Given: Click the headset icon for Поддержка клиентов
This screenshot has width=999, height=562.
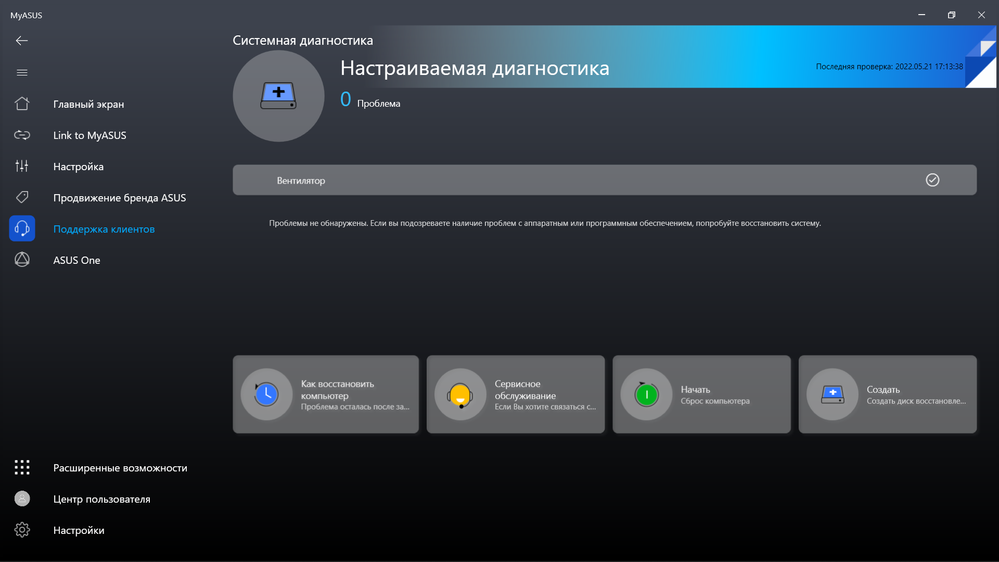Looking at the screenshot, I should [x=22, y=229].
